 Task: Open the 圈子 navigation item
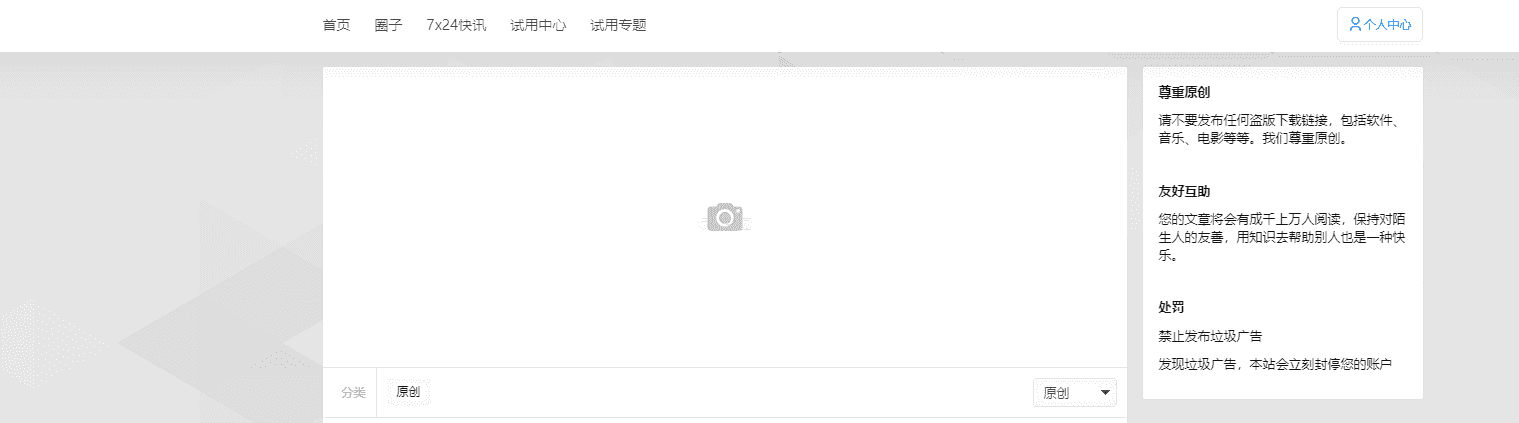pyautogui.click(x=388, y=25)
